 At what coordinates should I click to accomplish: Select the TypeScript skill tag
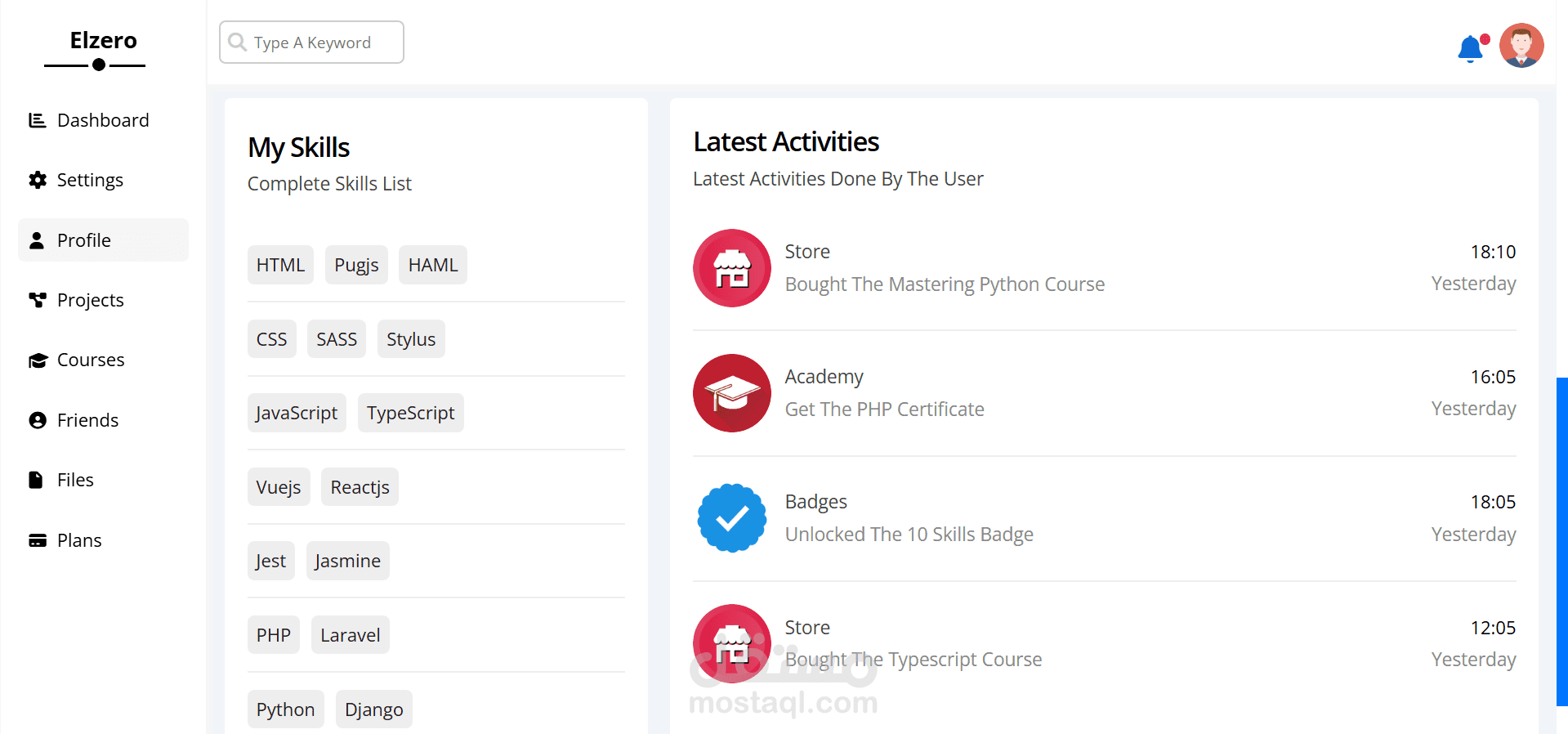click(x=410, y=413)
